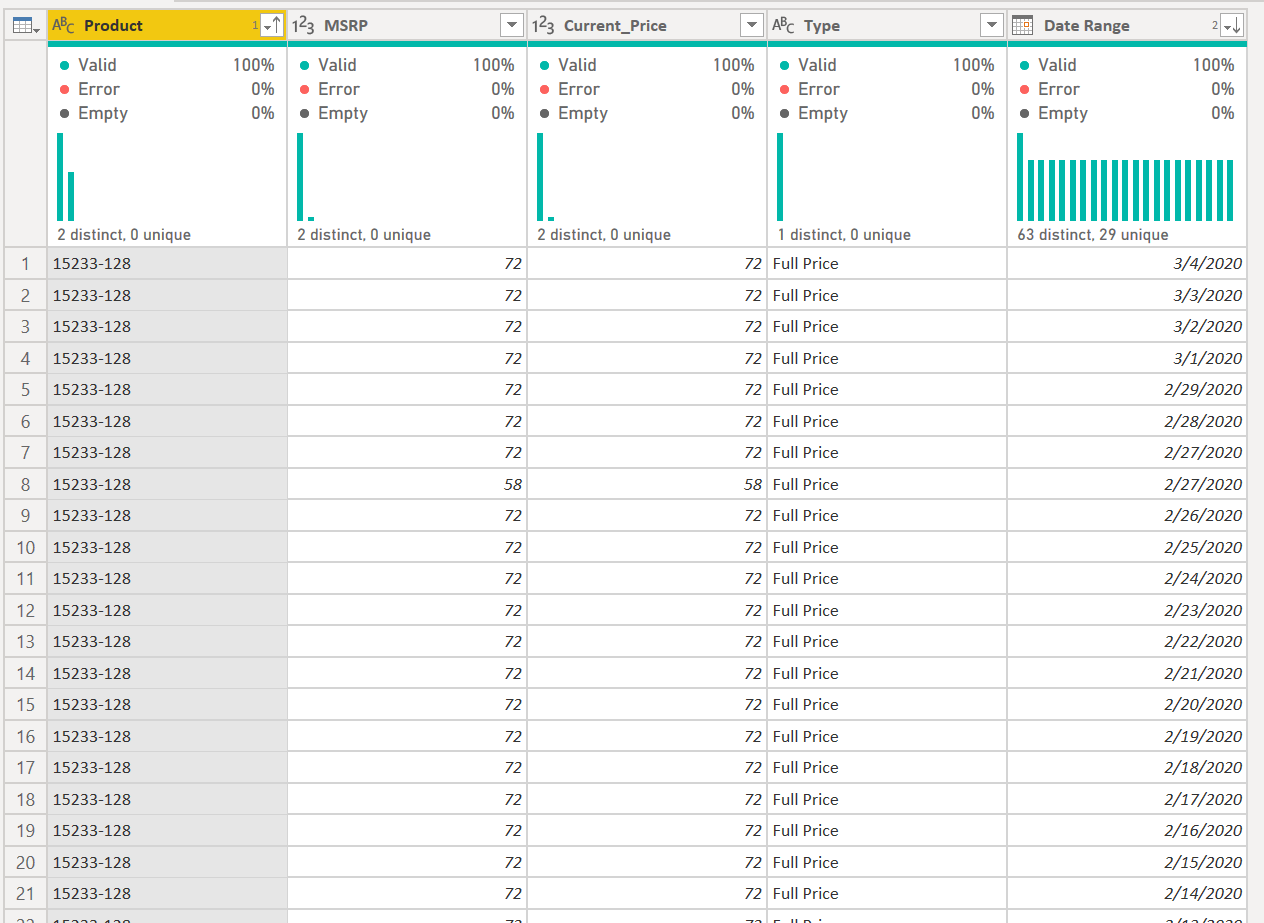This screenshot has height=923, width=1264.
Task: Click date cell 2/17/2020
Action: coord(1127,799)
